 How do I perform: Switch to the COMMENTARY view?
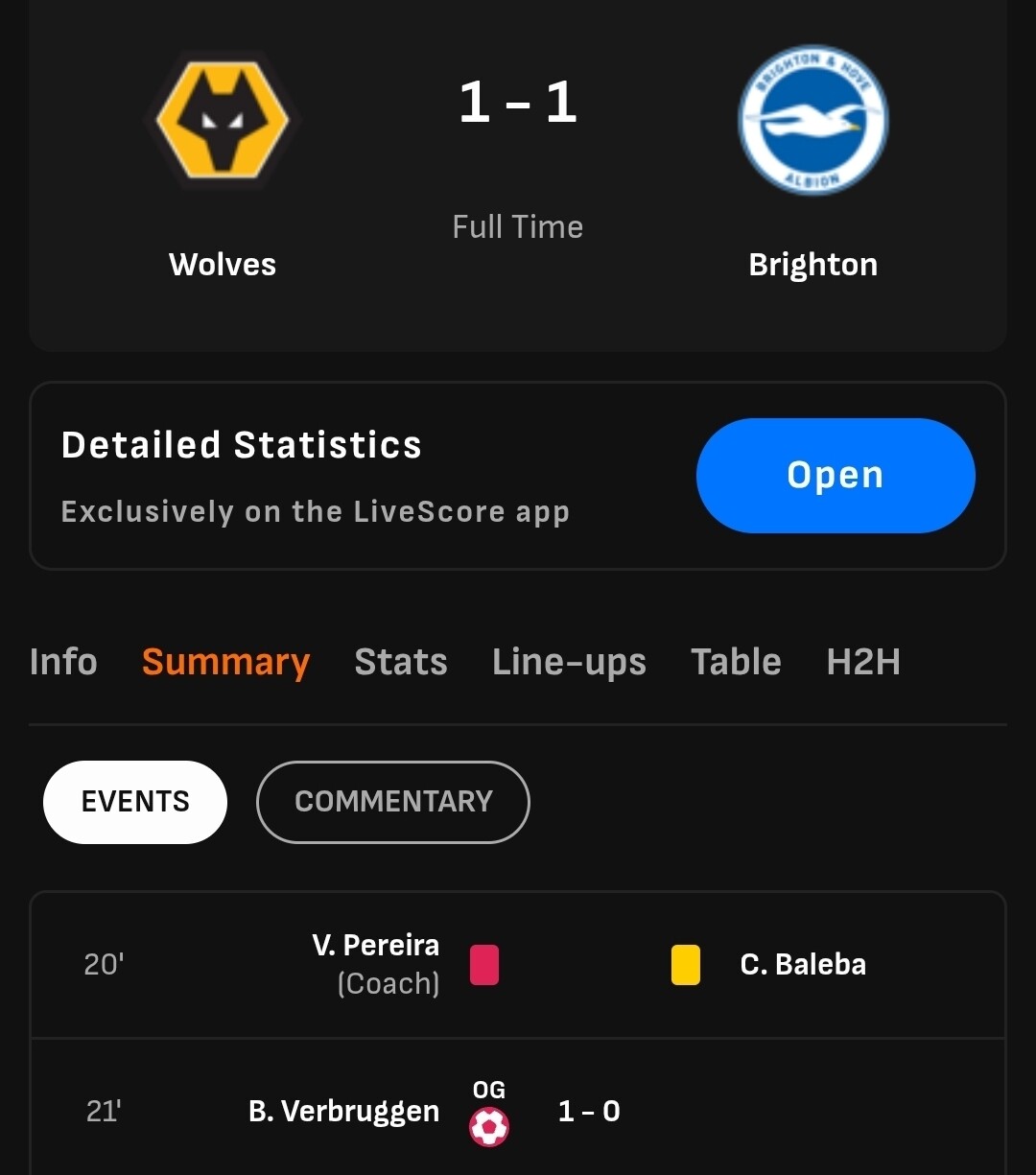click(x=393, y=802)
